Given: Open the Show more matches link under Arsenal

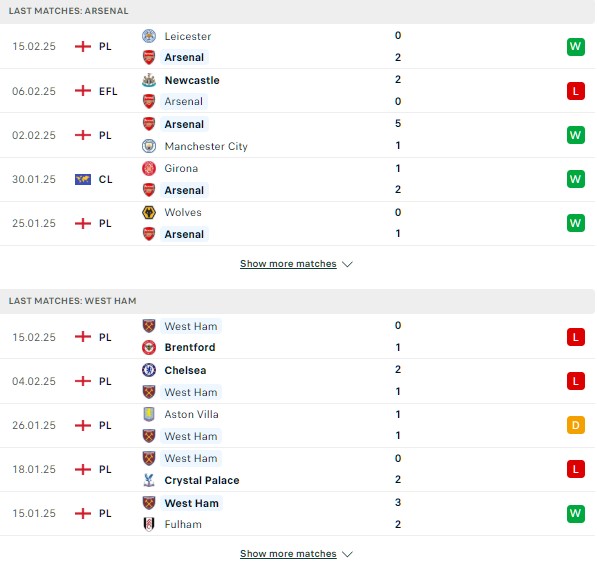Looking at the screenshot, I should 288,264.
